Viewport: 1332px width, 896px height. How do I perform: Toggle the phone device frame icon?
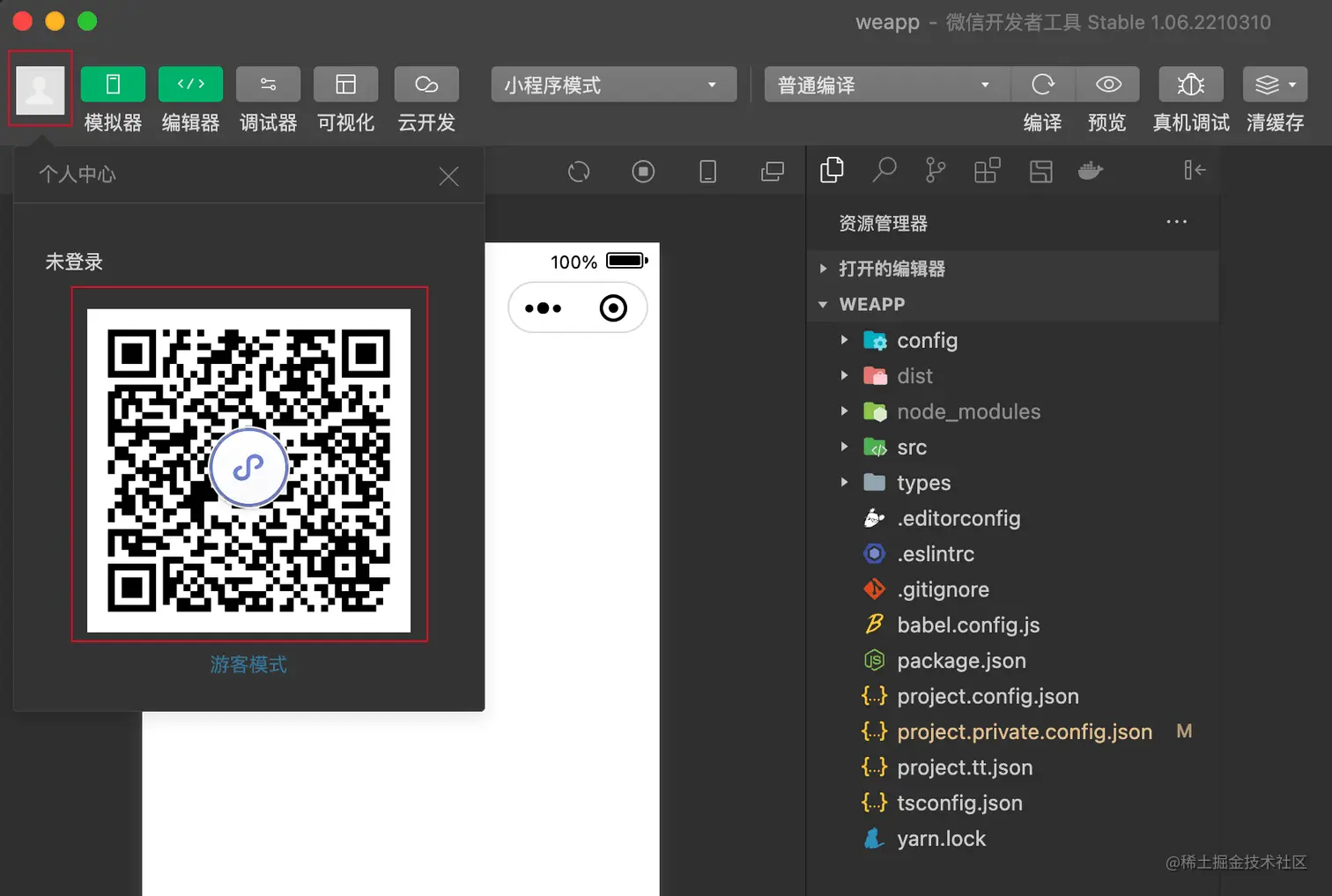(708, 172)
